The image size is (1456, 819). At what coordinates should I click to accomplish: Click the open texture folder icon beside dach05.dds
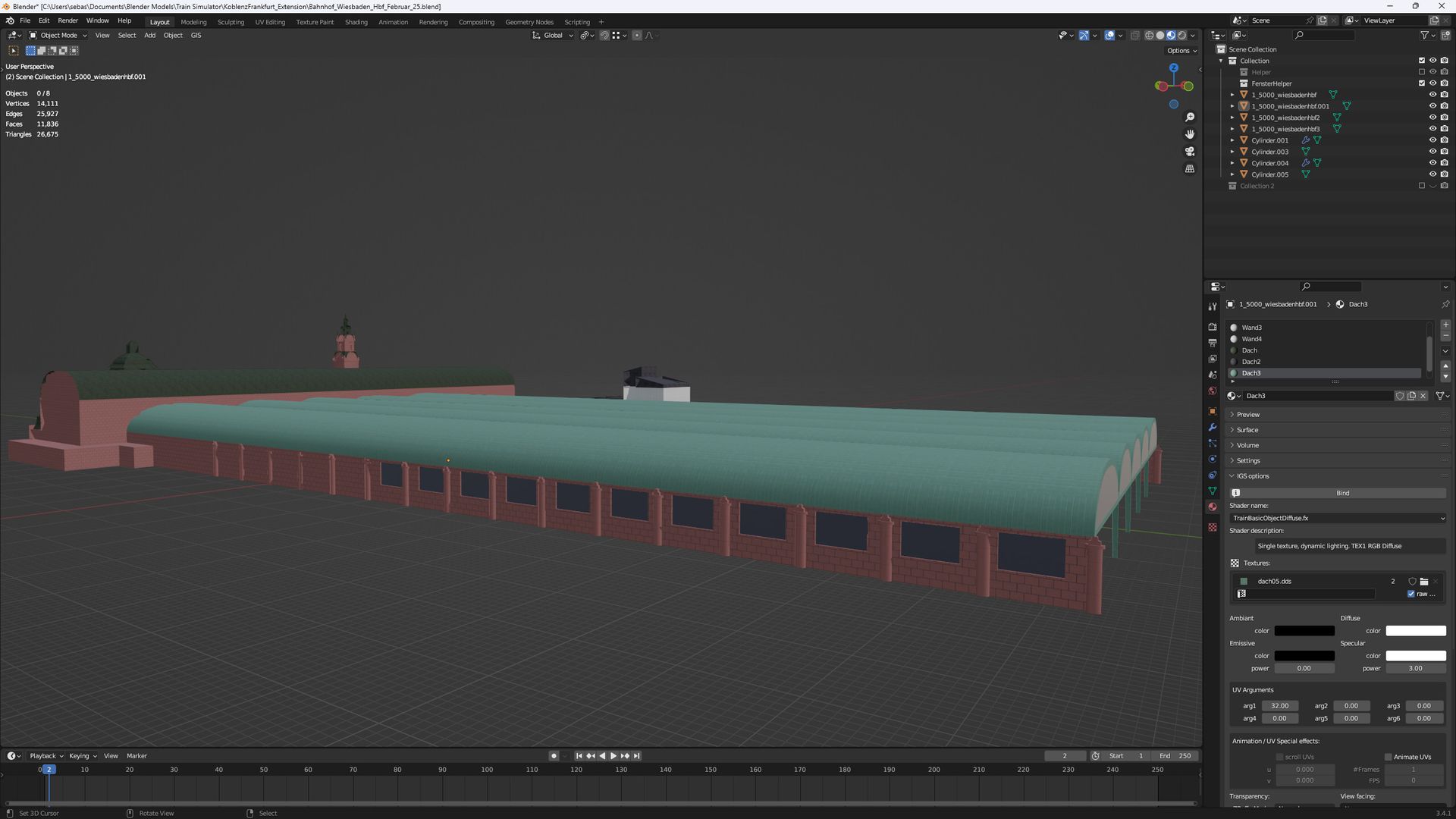(x=1424, y=582)
